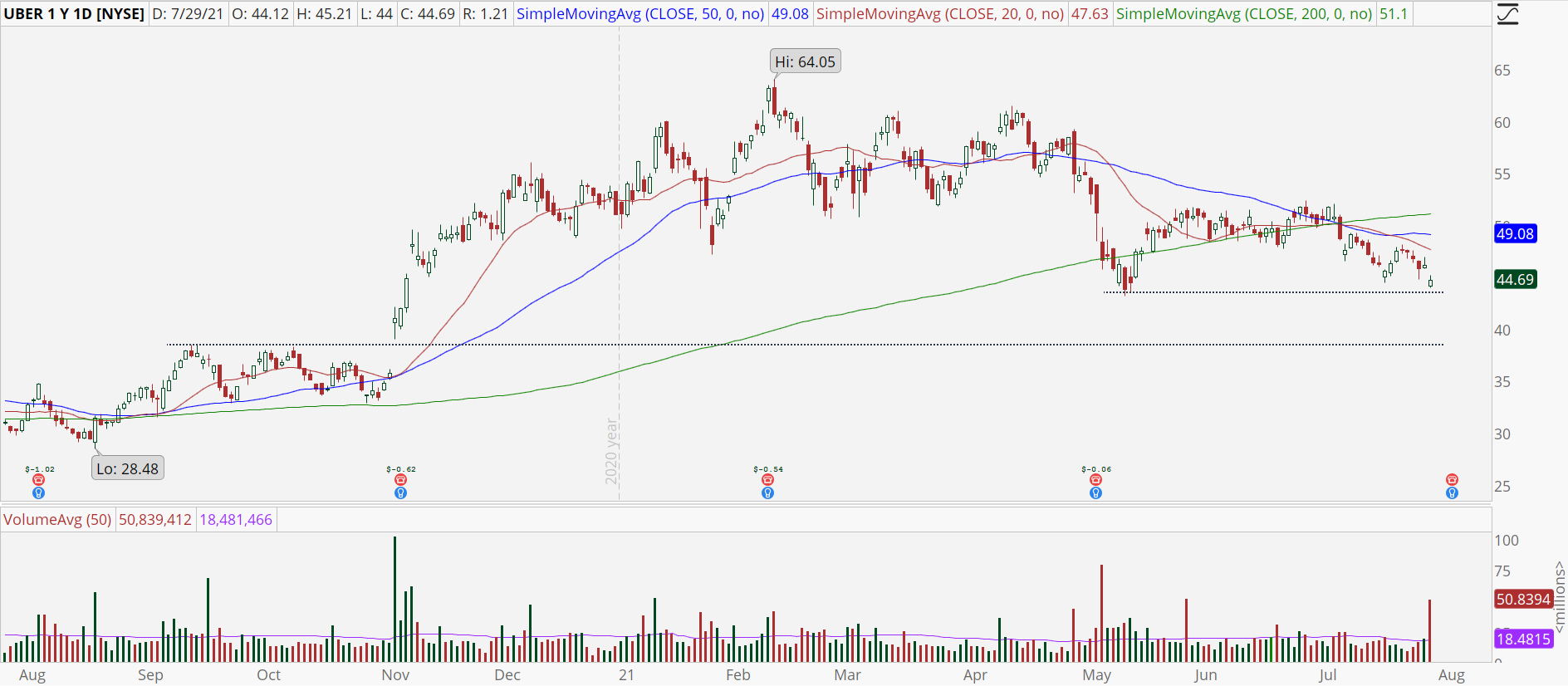This screenshot has height=686, width=1568.
Task: Click the 60 tick on the price axis
Action: [1502, 123]
